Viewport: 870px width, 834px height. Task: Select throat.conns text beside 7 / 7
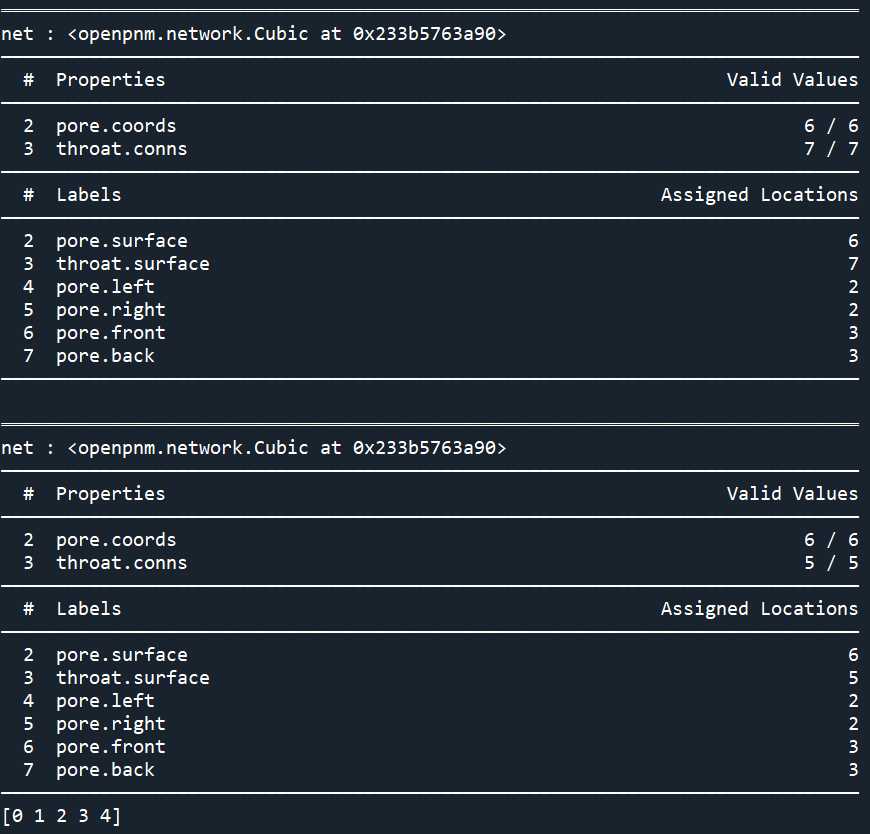click(122, 149)
